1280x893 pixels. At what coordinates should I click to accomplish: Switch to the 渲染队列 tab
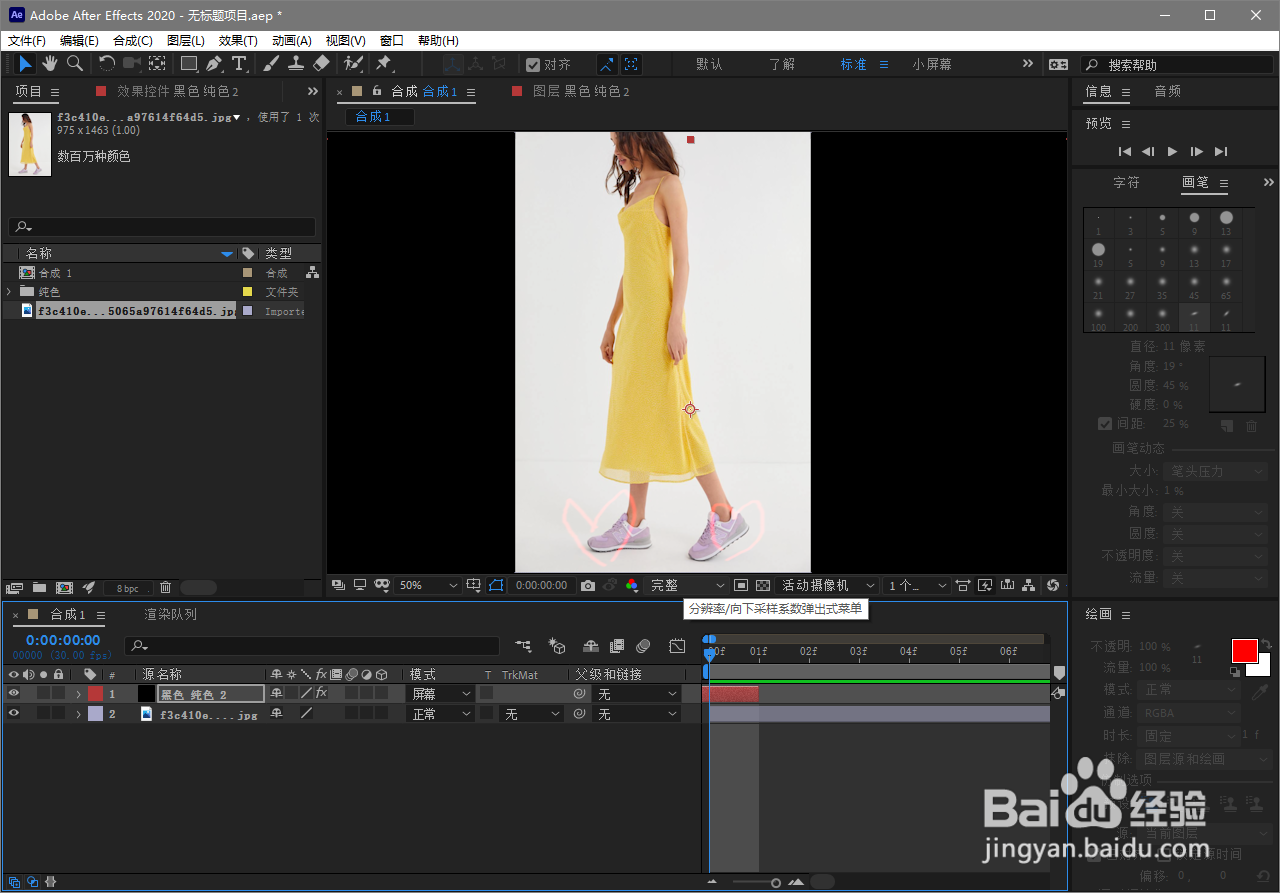click(x=171, y=614)
